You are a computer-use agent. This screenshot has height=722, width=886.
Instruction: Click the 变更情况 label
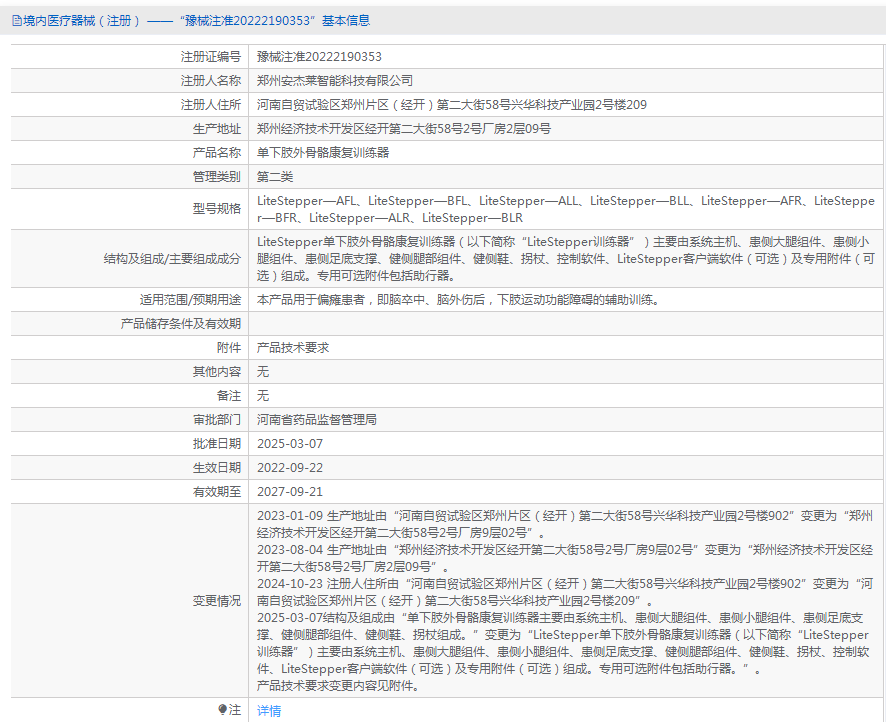(217, 601)
